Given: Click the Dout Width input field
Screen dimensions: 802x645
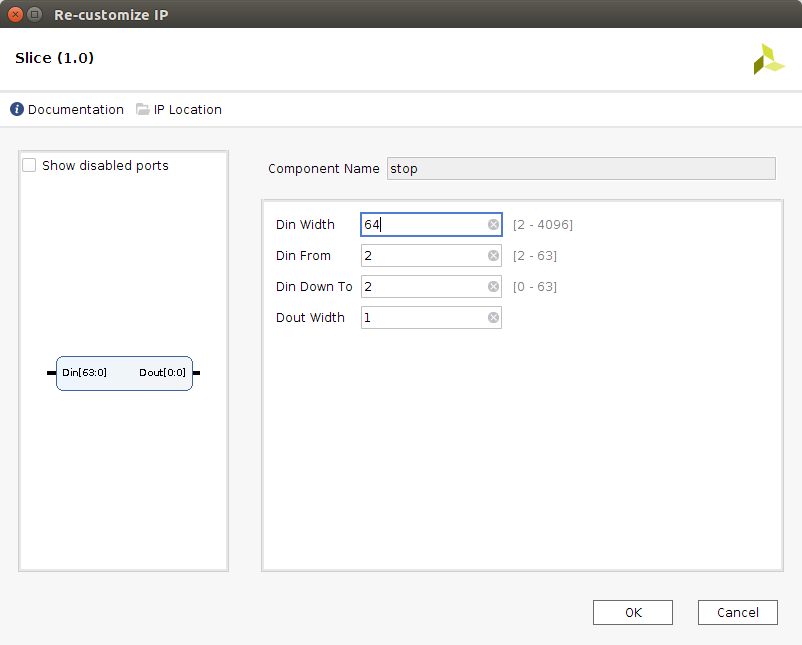Looking at the screenshot, I should point(424,318).
